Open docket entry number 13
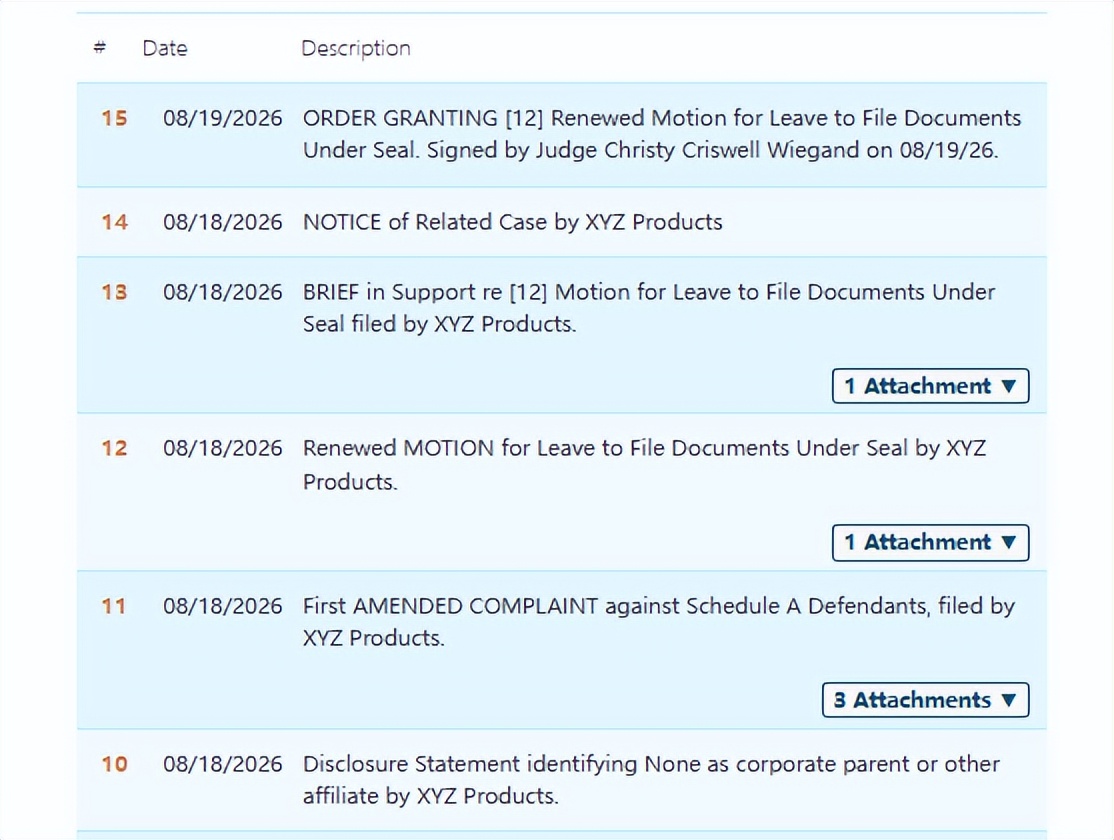Image resolution: width=1114 pixels, height=840 pixels. (x=114, y=292)
